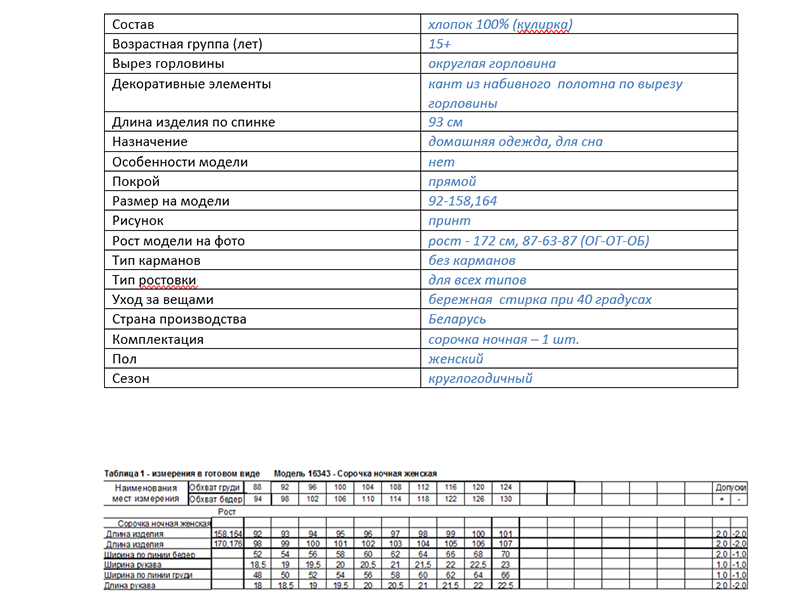Click the "Допуски" column header

[x=731, y=488]
